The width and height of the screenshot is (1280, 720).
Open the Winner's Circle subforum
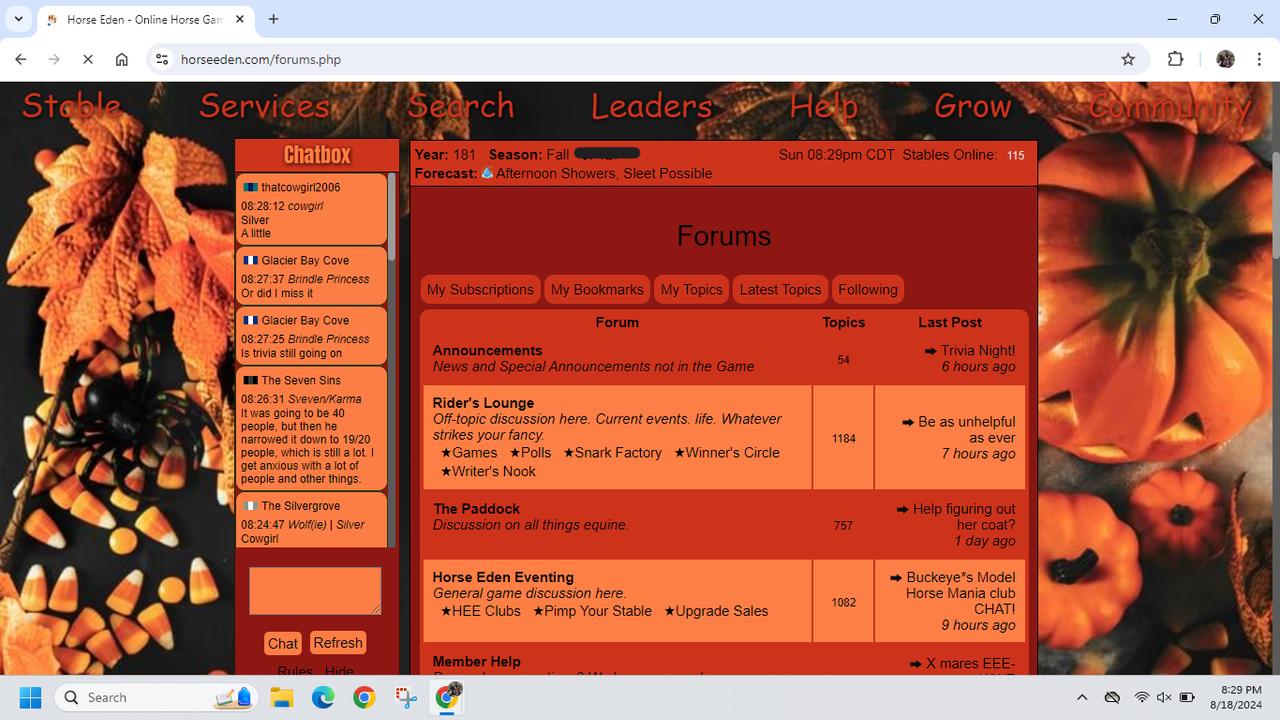click(727, 453)
